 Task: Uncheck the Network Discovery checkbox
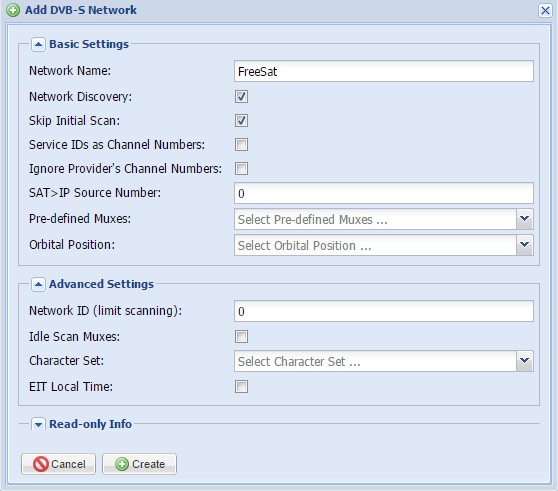click(x=241, y=96)
